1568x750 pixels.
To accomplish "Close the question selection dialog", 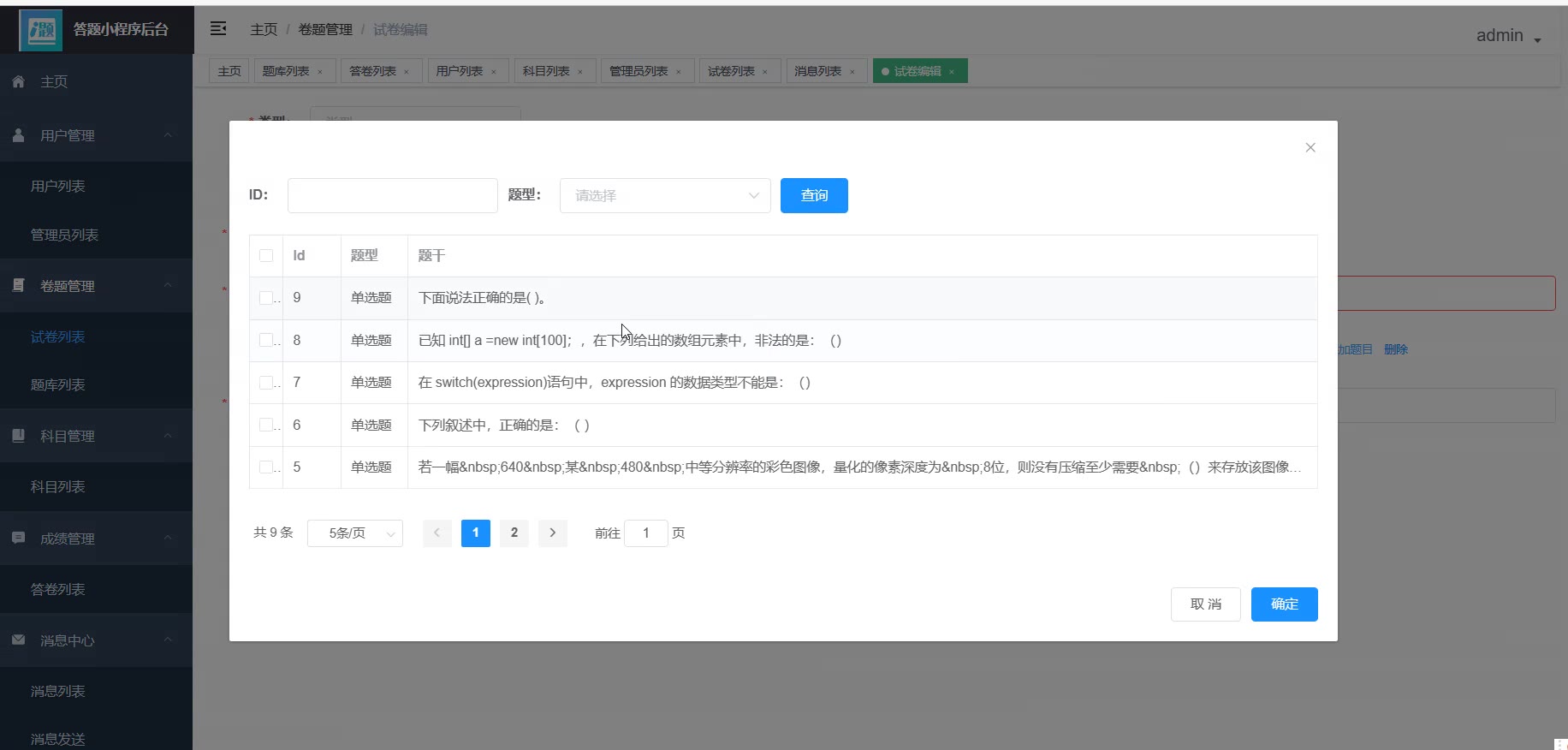I will pyautogui.click(x=1310, y=148).
